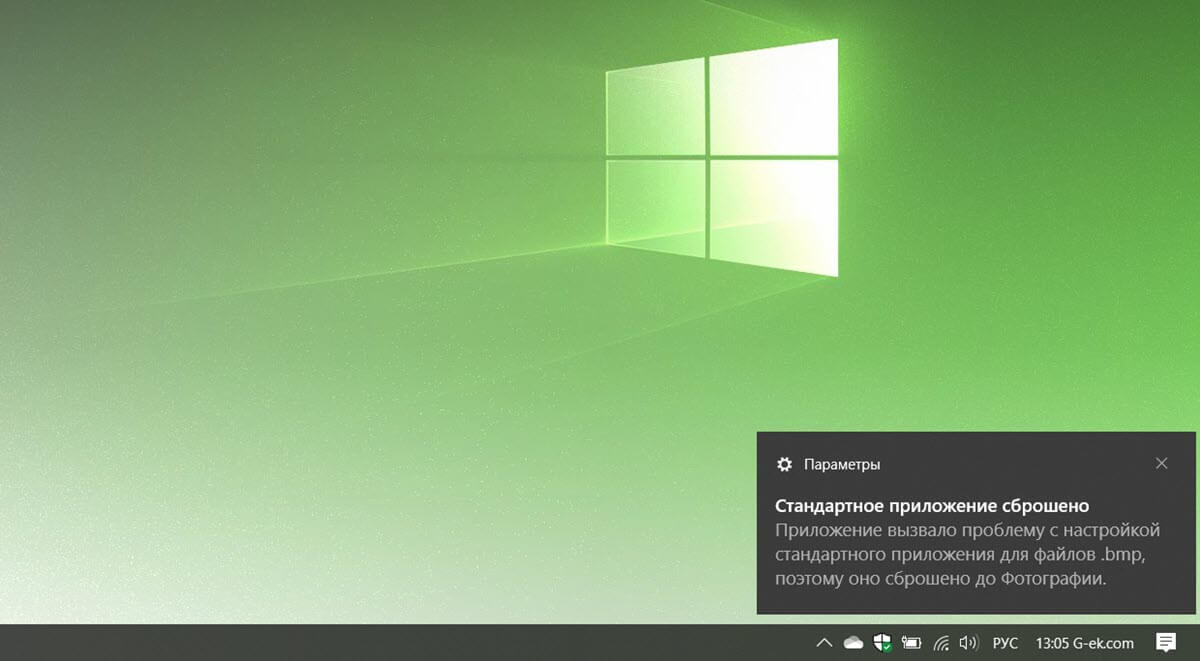Open Windows Security shield tray icon
Screen dimensions: 1200x661
[x=882, y=643]
